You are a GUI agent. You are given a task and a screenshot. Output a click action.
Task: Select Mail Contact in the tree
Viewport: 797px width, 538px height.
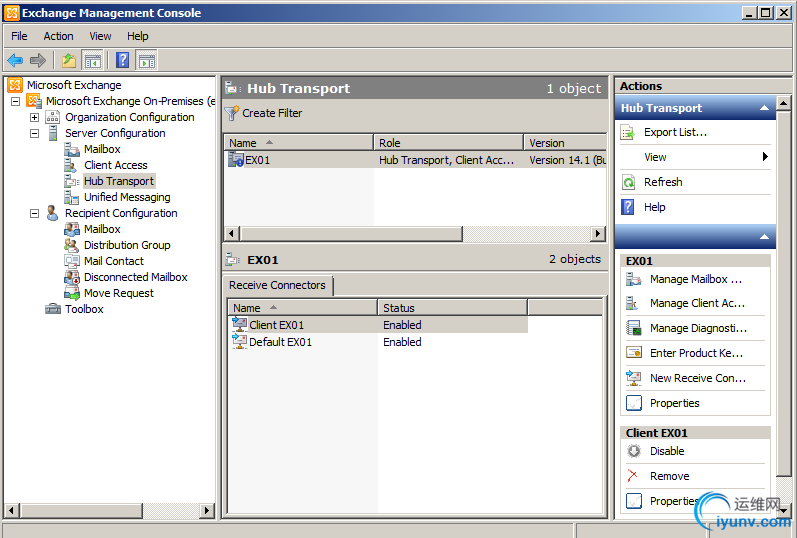[x=114, y=261]
